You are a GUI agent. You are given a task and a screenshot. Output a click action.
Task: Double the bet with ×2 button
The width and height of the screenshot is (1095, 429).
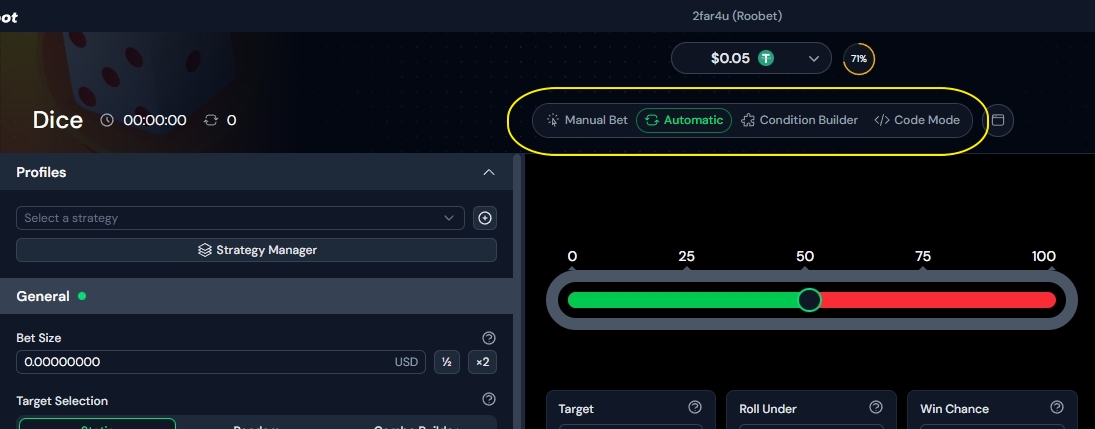(x=483, y=362)
